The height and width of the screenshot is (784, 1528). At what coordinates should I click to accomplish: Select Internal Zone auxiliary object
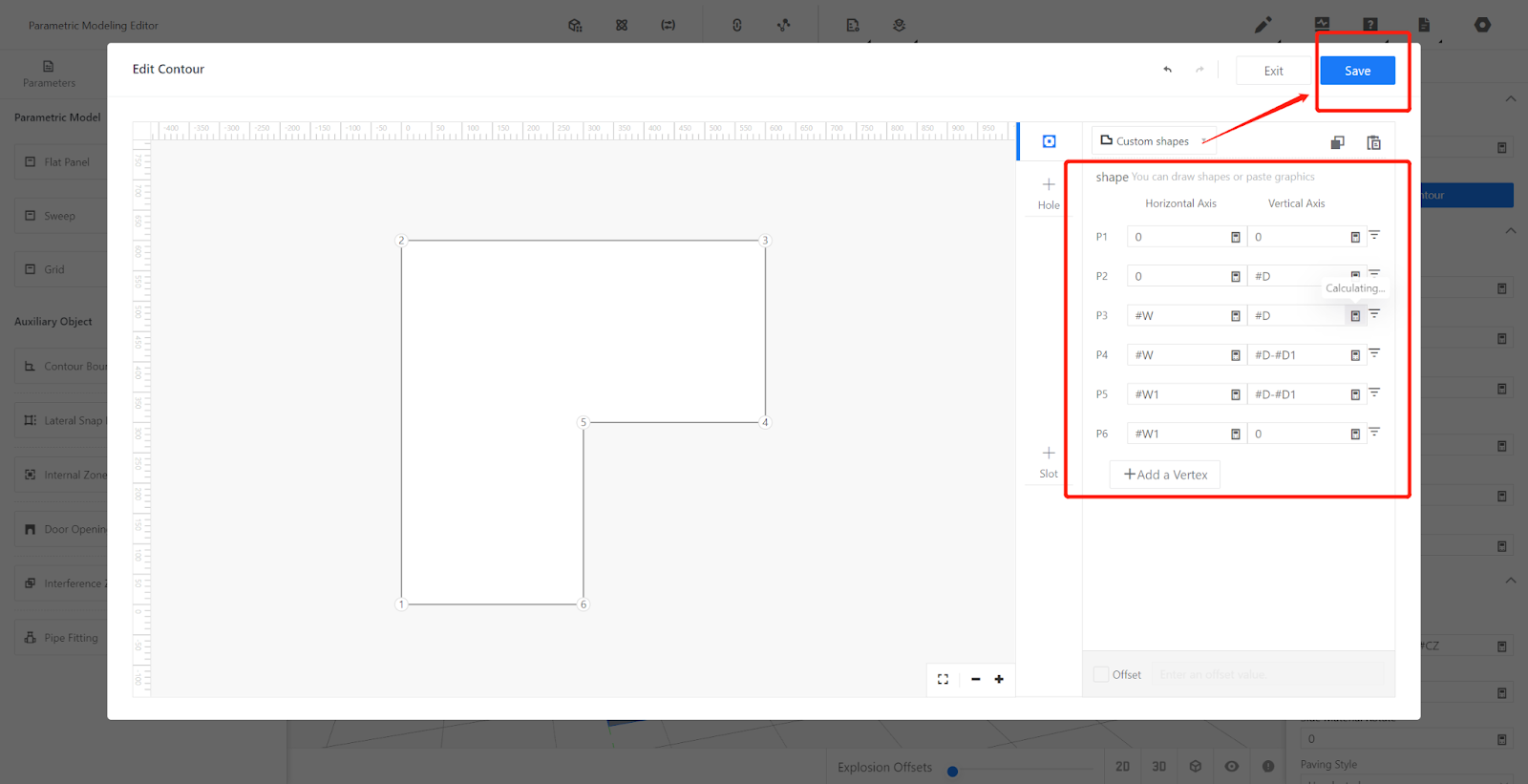pyautogui.click(x=61, y=475)
